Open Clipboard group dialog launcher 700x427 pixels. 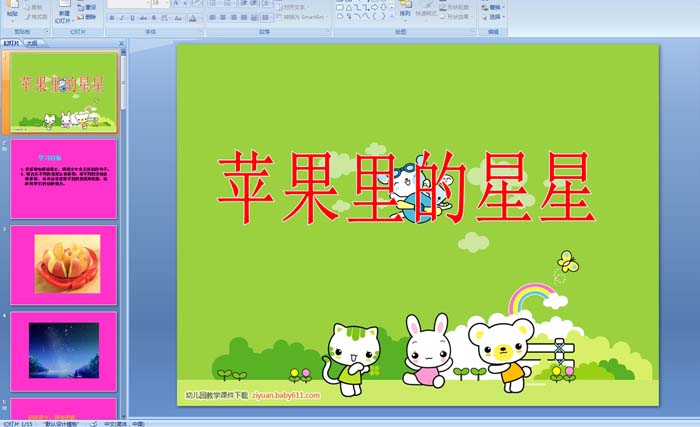click(x=47, y=31)
